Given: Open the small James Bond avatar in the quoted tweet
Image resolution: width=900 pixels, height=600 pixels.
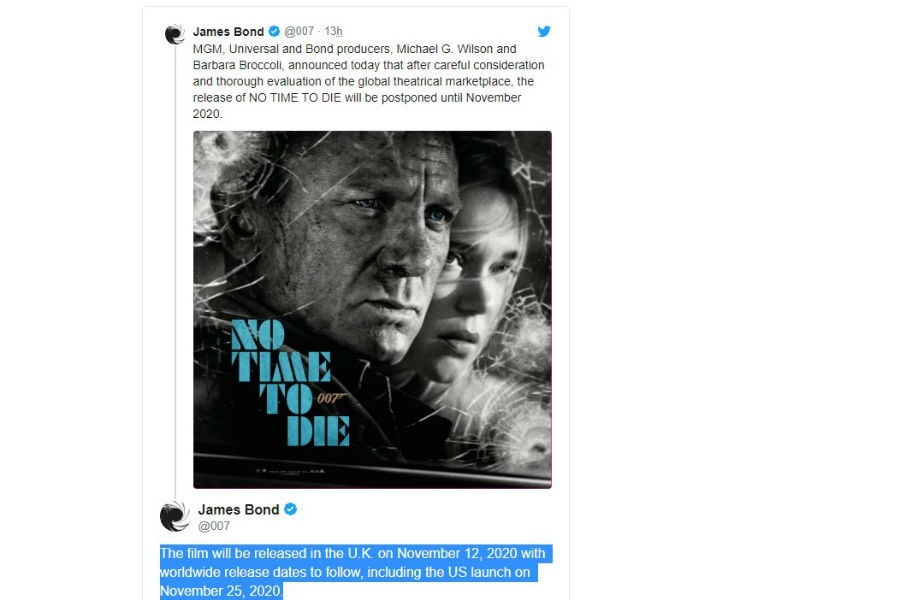Looking at the screenshot, I should [174, 34].
